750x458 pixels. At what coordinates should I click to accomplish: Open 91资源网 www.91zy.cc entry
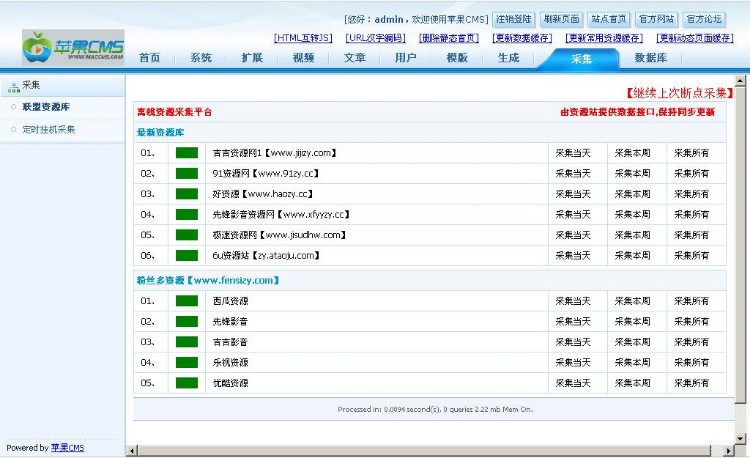click(x=265, y=174)
